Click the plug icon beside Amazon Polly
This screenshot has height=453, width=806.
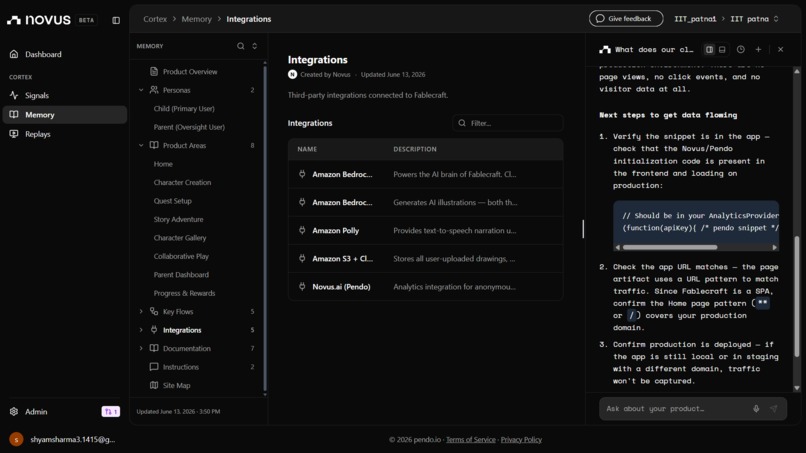[302, 230]
